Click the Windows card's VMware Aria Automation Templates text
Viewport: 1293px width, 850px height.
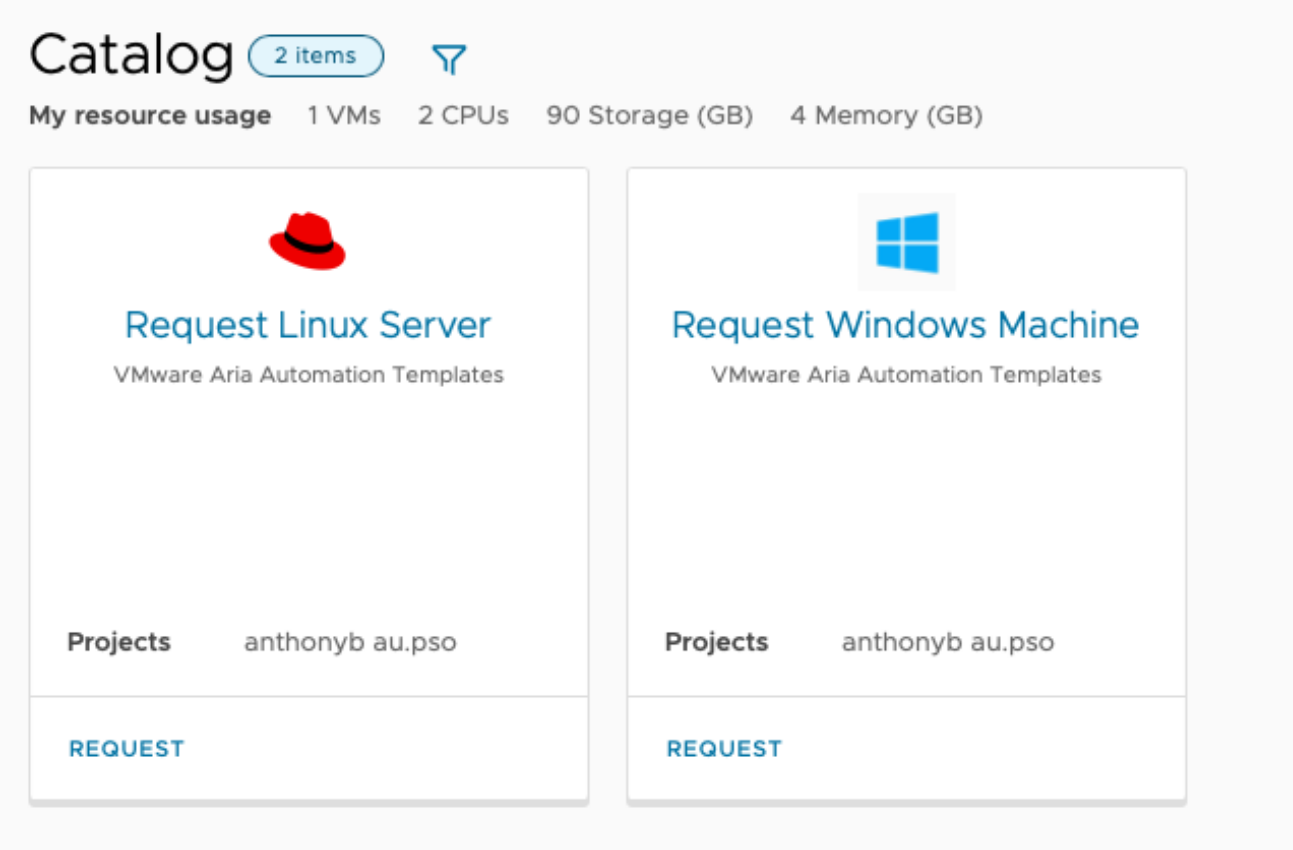point(906,375)
